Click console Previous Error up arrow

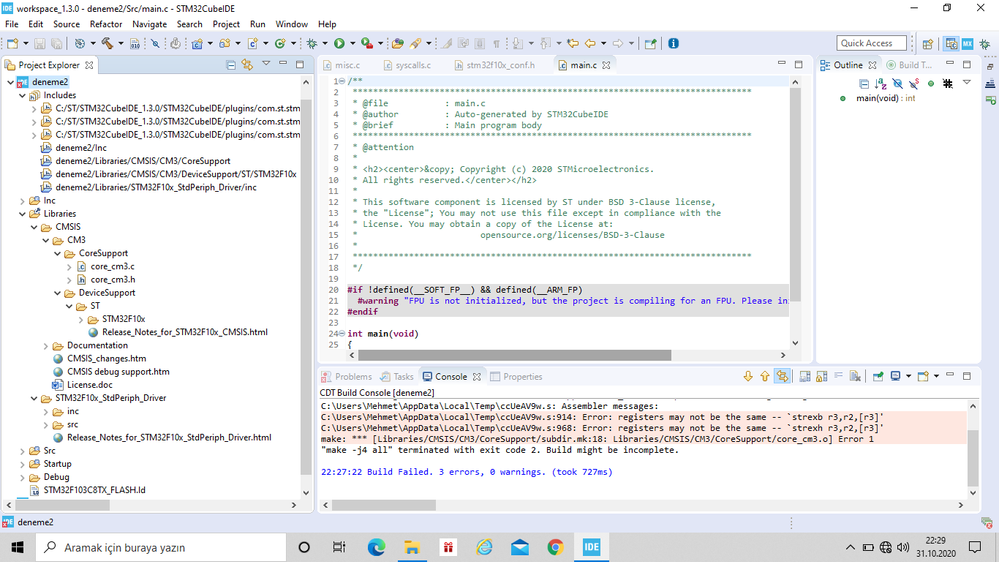tap(765, 377)
